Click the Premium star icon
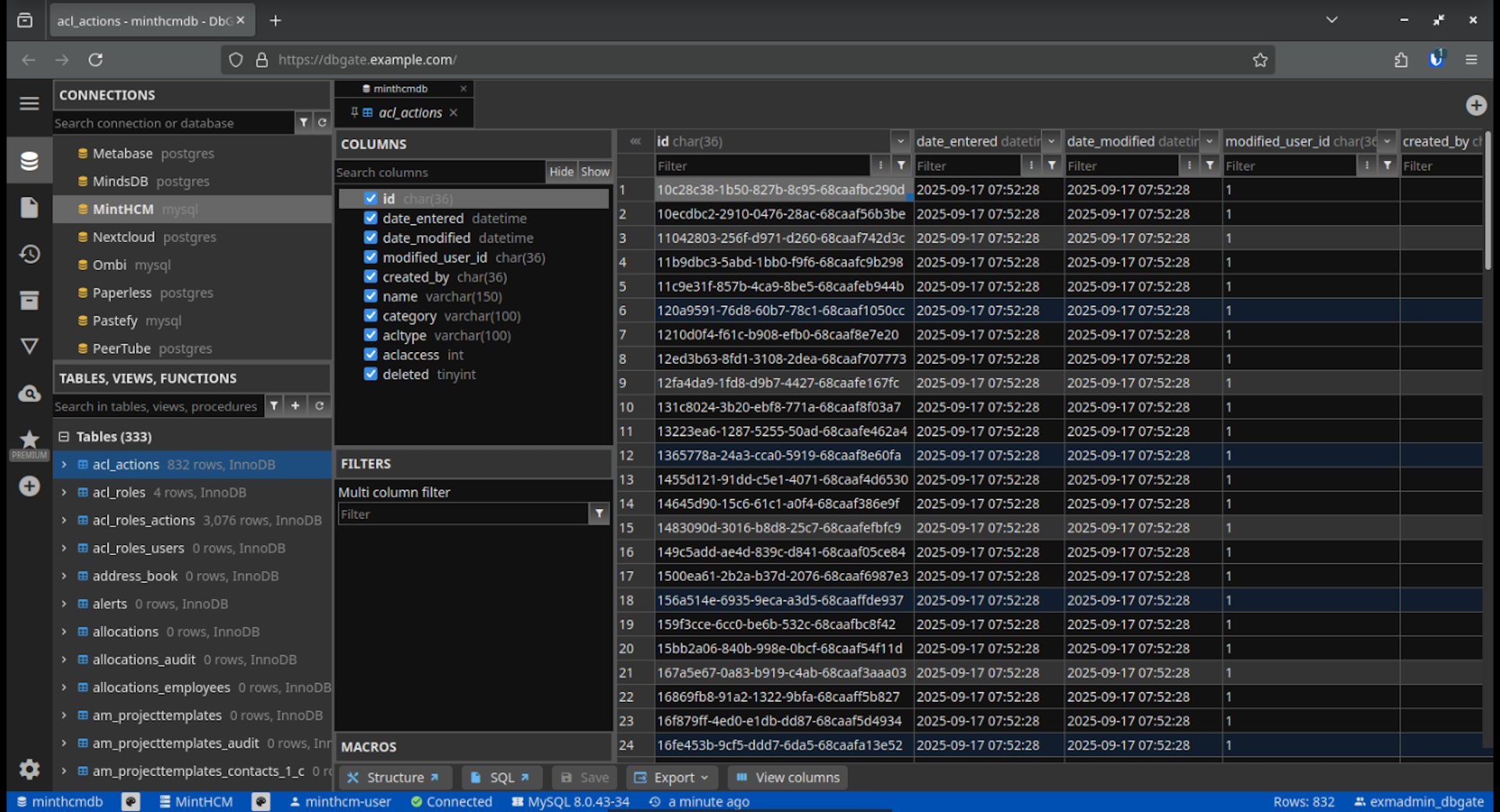1500x812 pixels. click(x=30, y=440)
